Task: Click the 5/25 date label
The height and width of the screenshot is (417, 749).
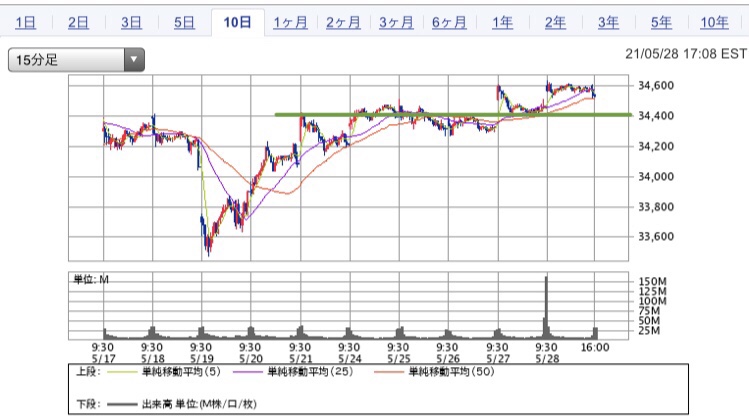Action: 399,359
